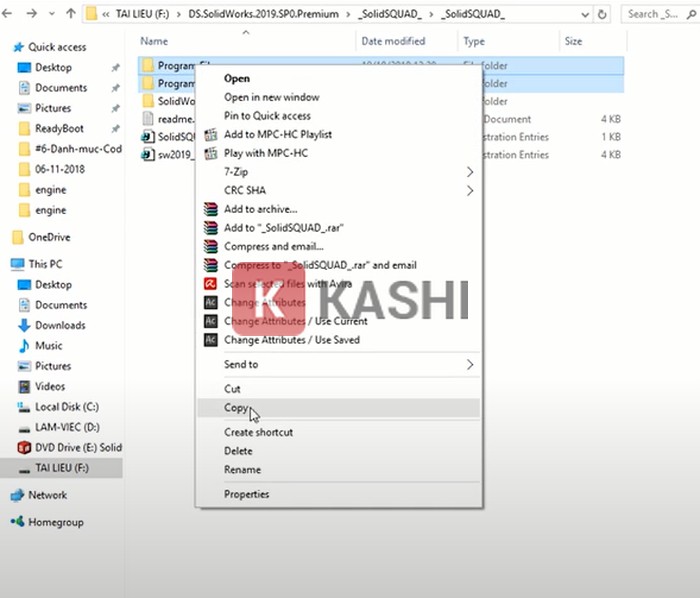Open Homegroup in navigation pane
This screenshot has height=598, width=700.
click(55, 523)
